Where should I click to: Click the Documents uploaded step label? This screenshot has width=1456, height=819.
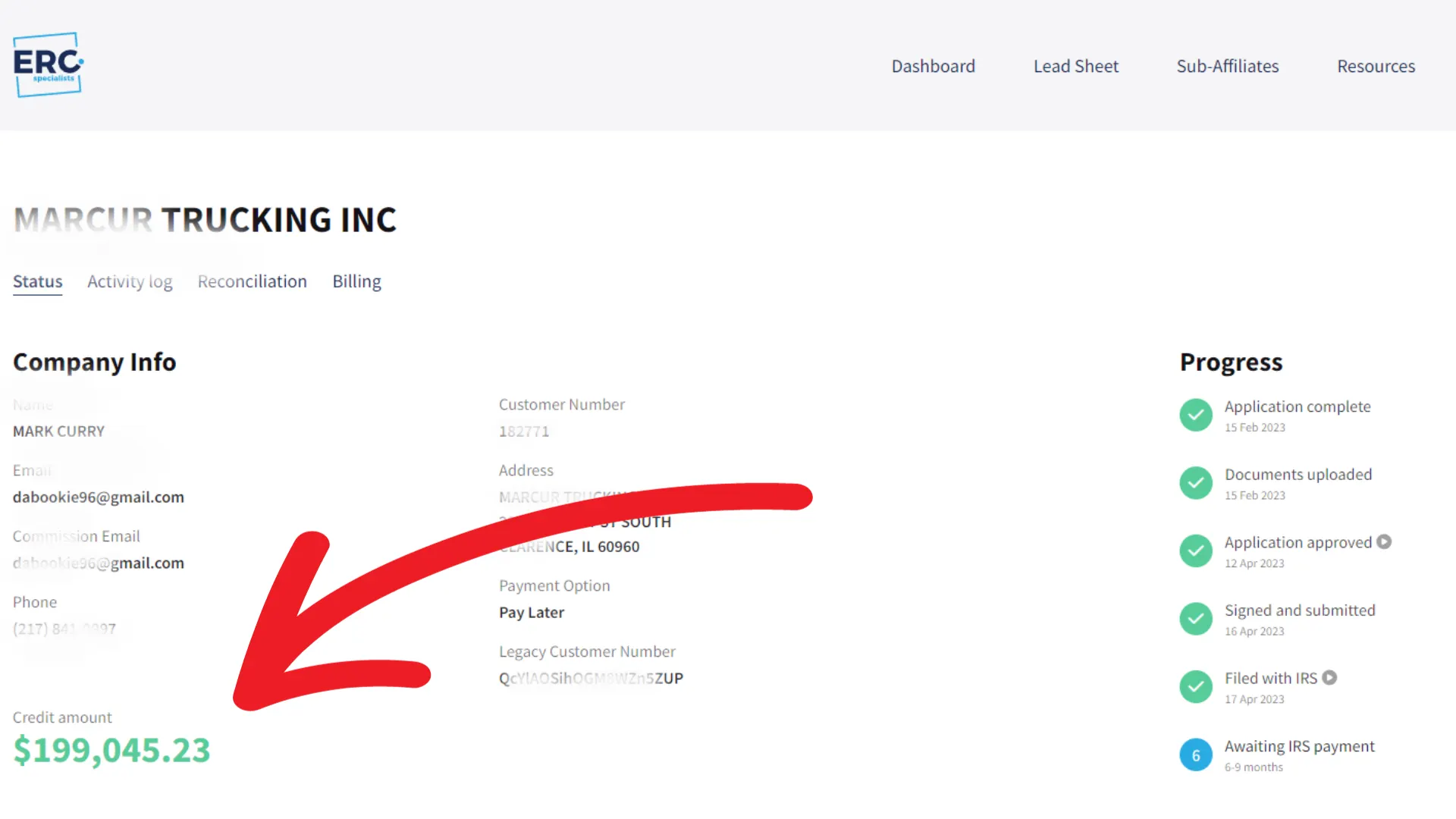[x=1298, y=474]
